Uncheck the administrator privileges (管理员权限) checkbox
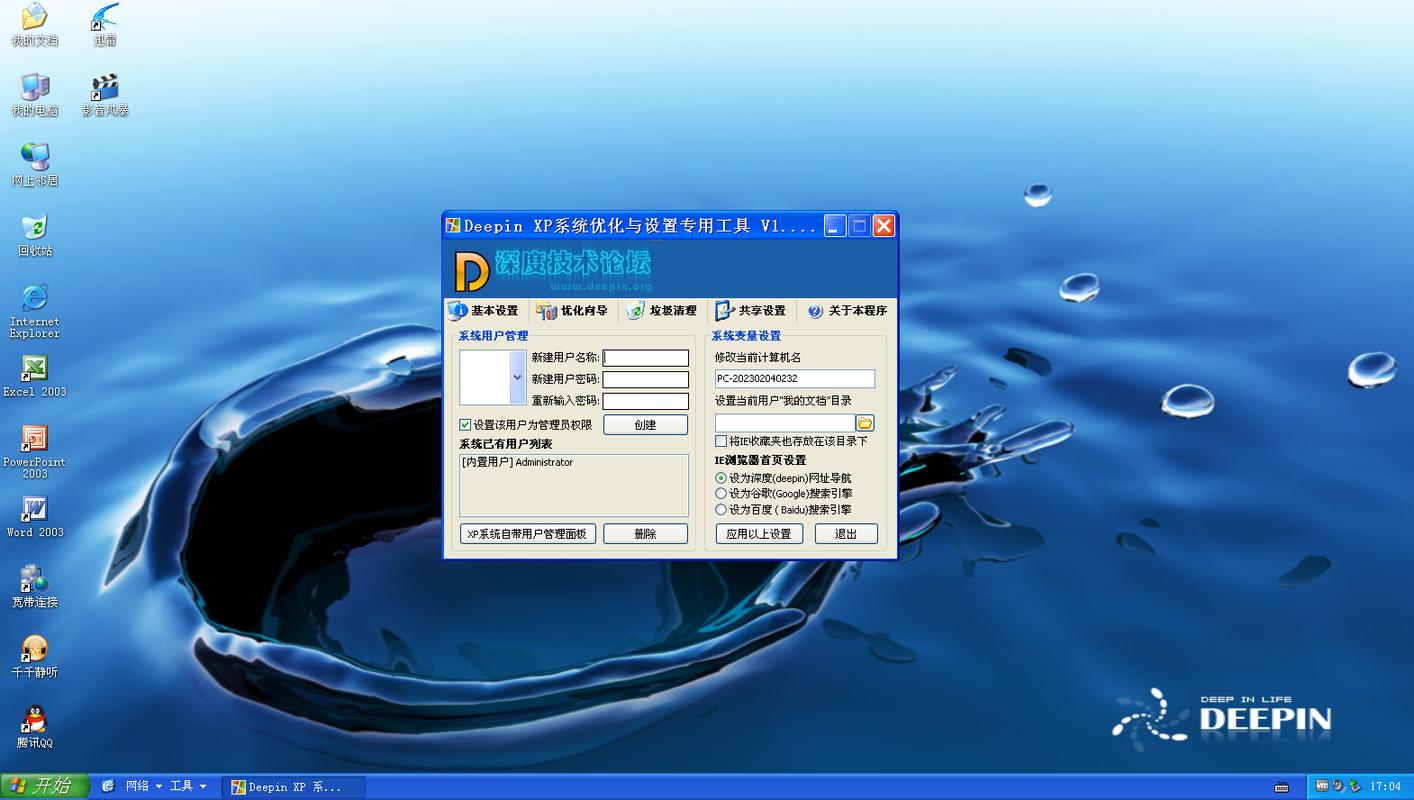 pyautogui.click(x=465, y=425)
